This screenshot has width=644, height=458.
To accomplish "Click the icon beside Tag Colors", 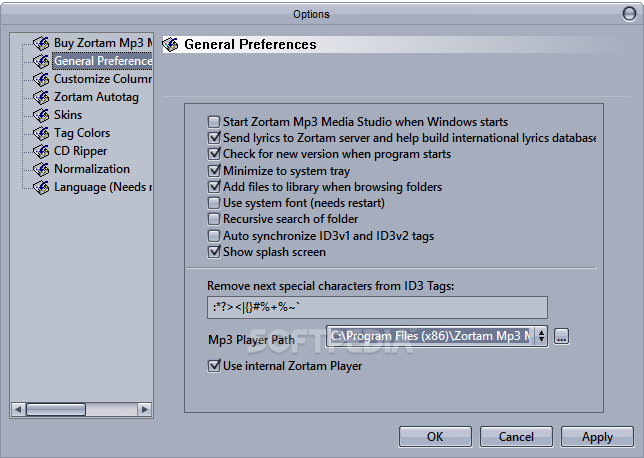I will pyautogui.click(x=41, y=133).
